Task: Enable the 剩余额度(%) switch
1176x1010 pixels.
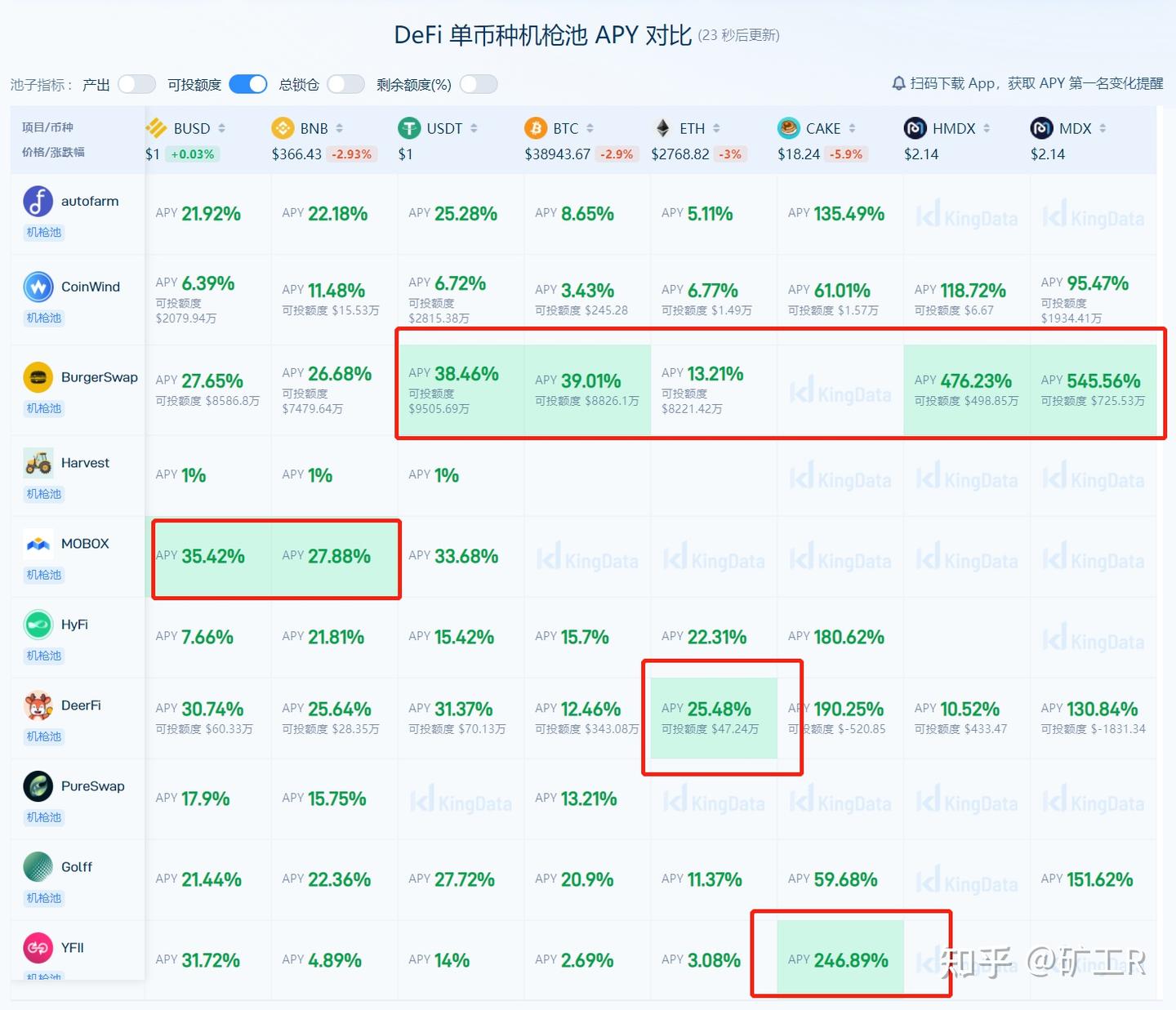Action: point(479,84)
